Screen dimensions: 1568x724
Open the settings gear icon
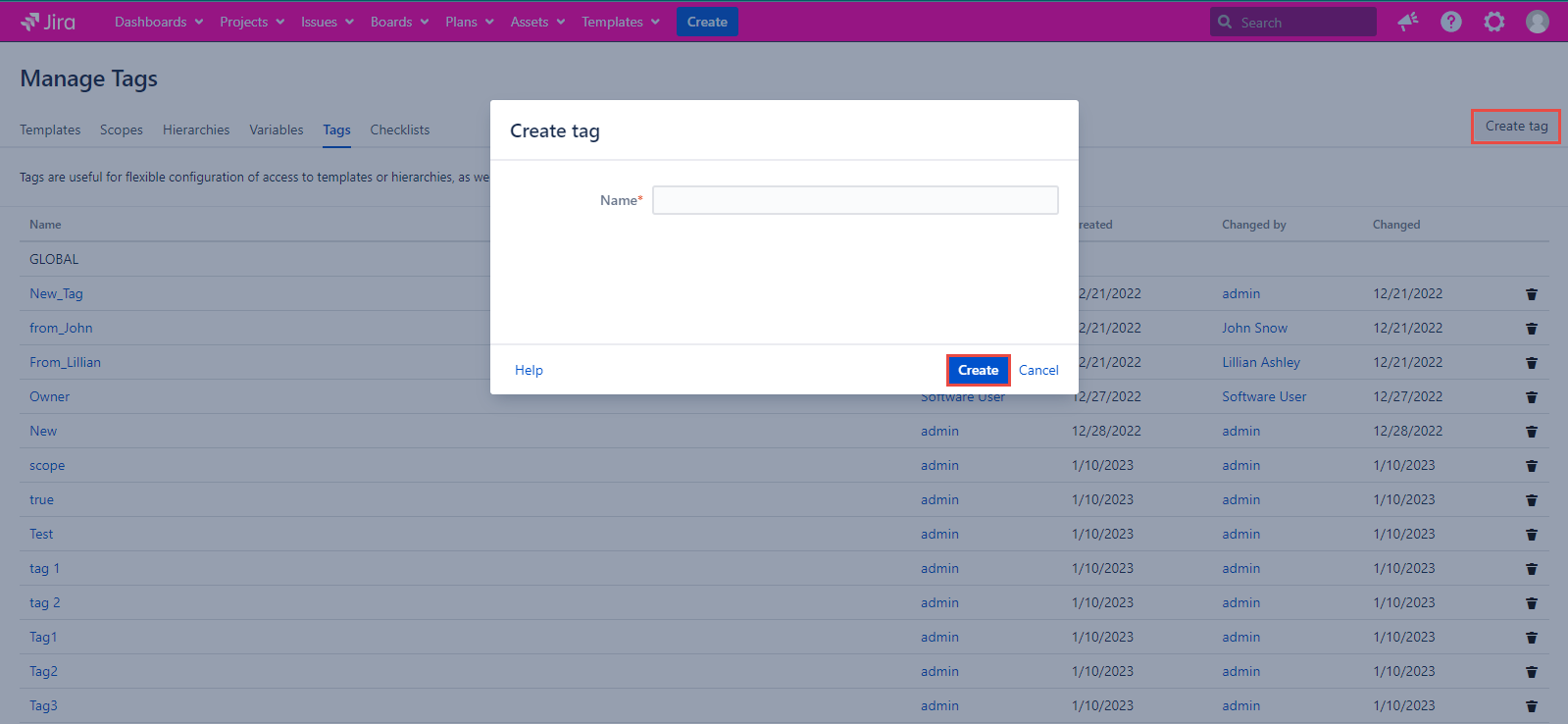click(1493, 22)
